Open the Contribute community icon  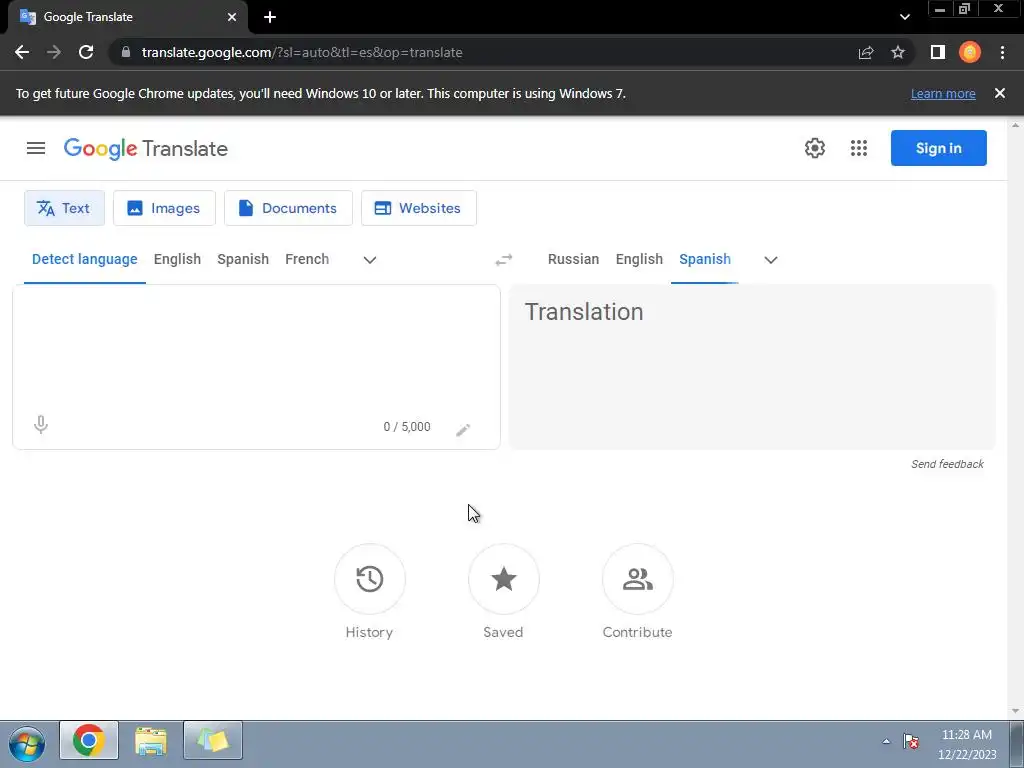[637, 579]
